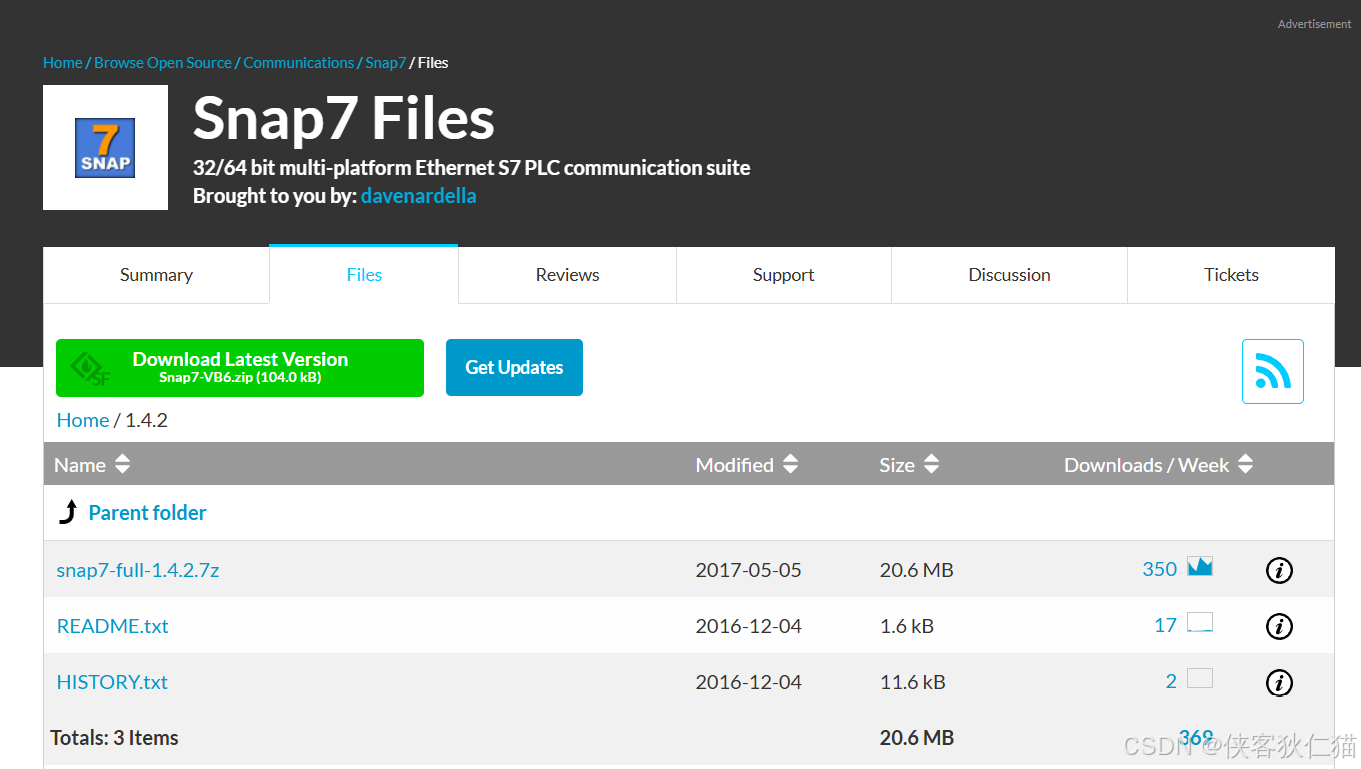The width and height of the screenshot is (1361, 769).
Task: Click the info icon for README.txt
Action: tap(1279, 626)
